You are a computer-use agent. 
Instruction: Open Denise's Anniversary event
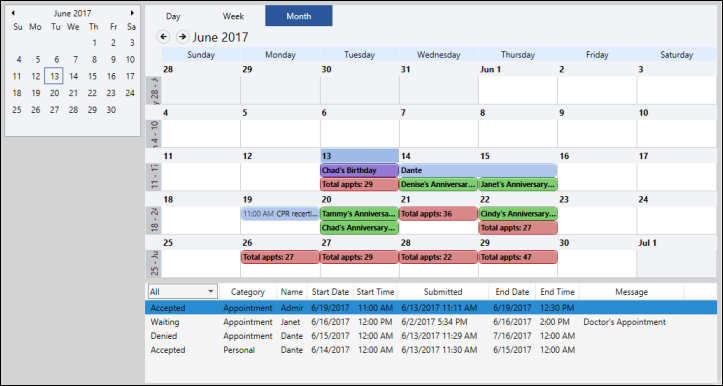coord(439,184)
